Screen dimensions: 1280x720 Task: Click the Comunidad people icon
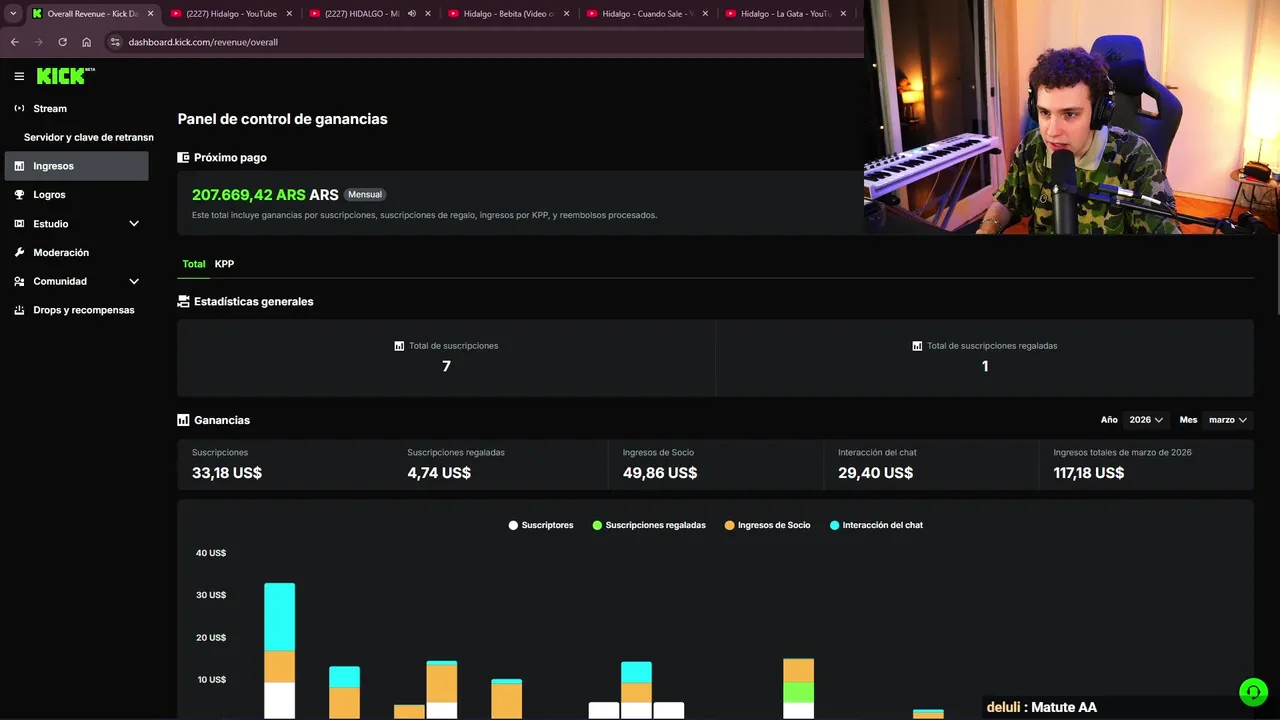pyautogui.click(x=19, y=282)
